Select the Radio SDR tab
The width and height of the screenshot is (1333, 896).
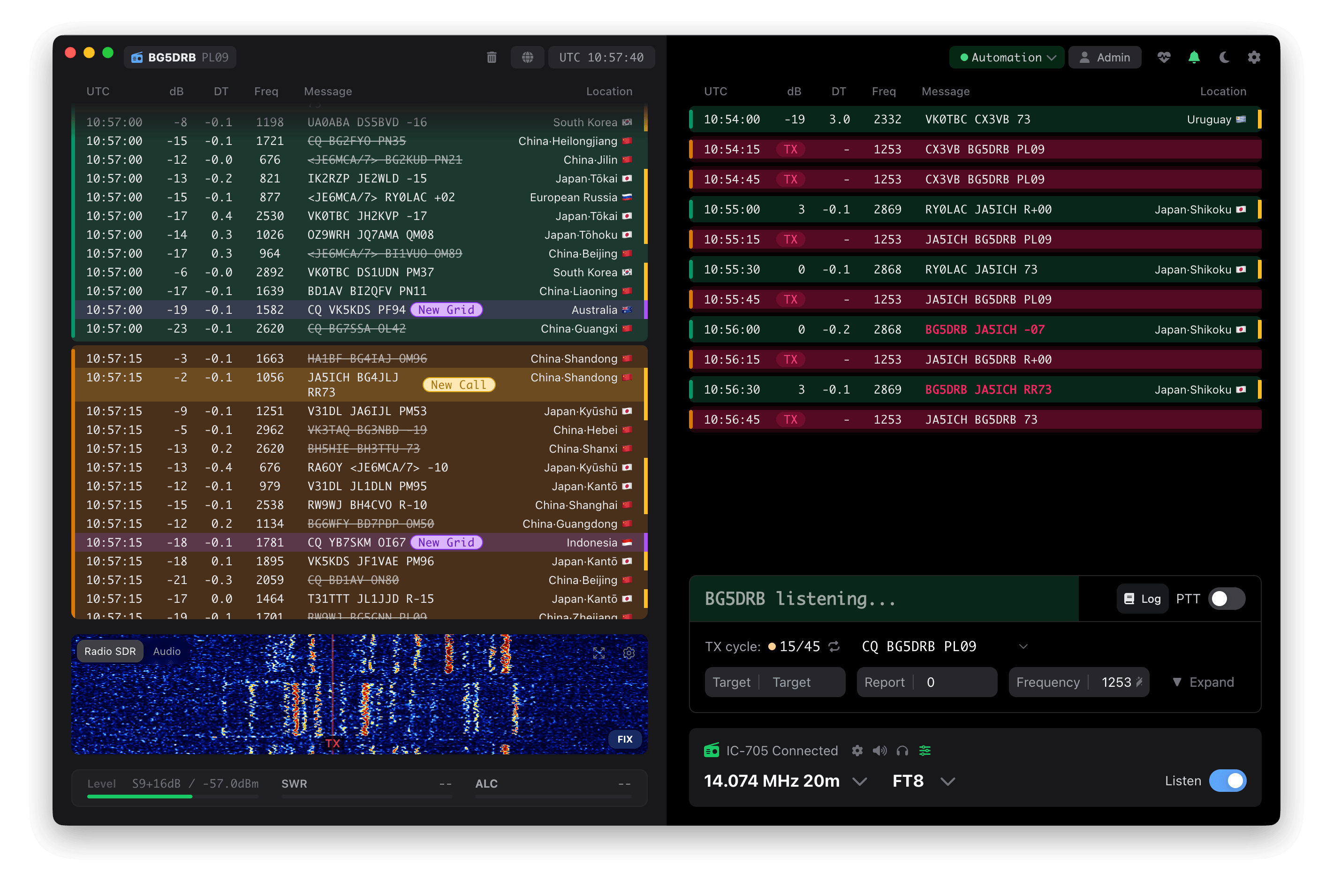point(110,651)
